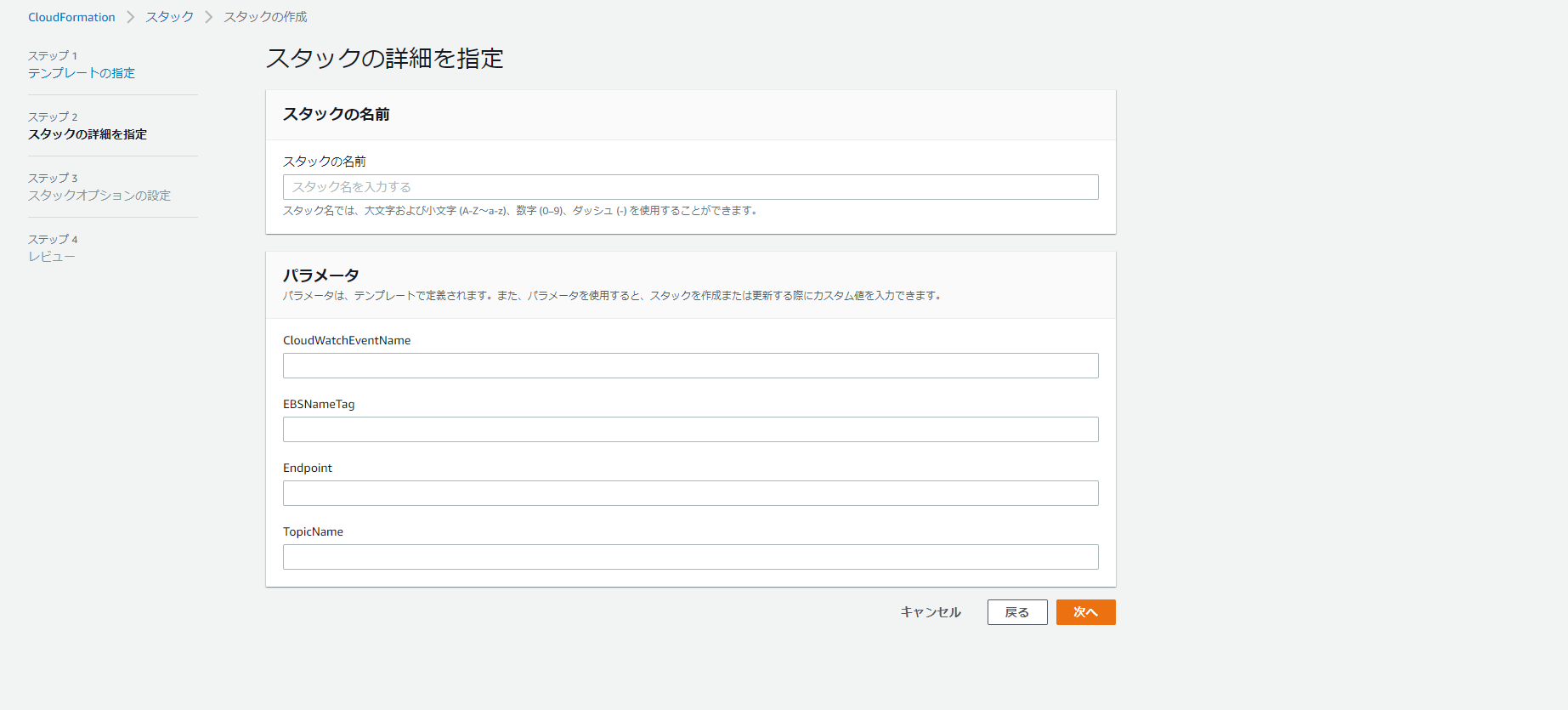Go to the スタック breadcrumb link
This screenshot has width=1568, height=710.
169,17
